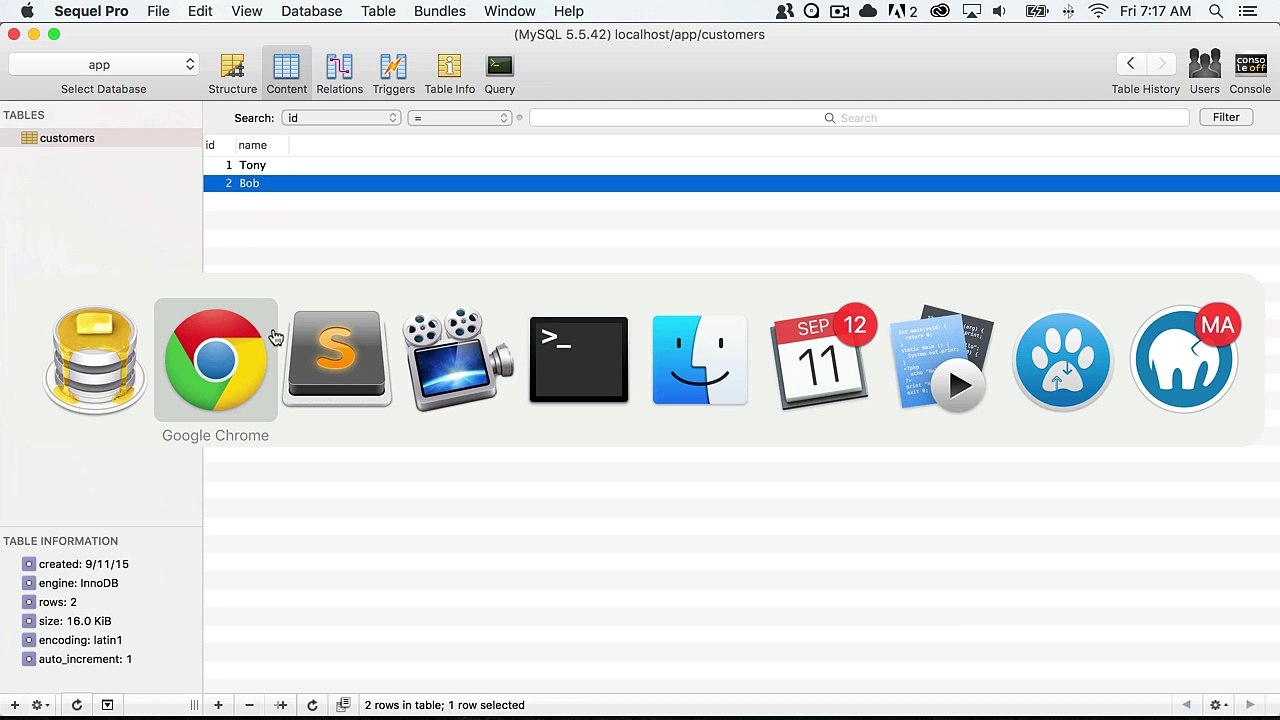Open the Users manager

point(1204,73)
